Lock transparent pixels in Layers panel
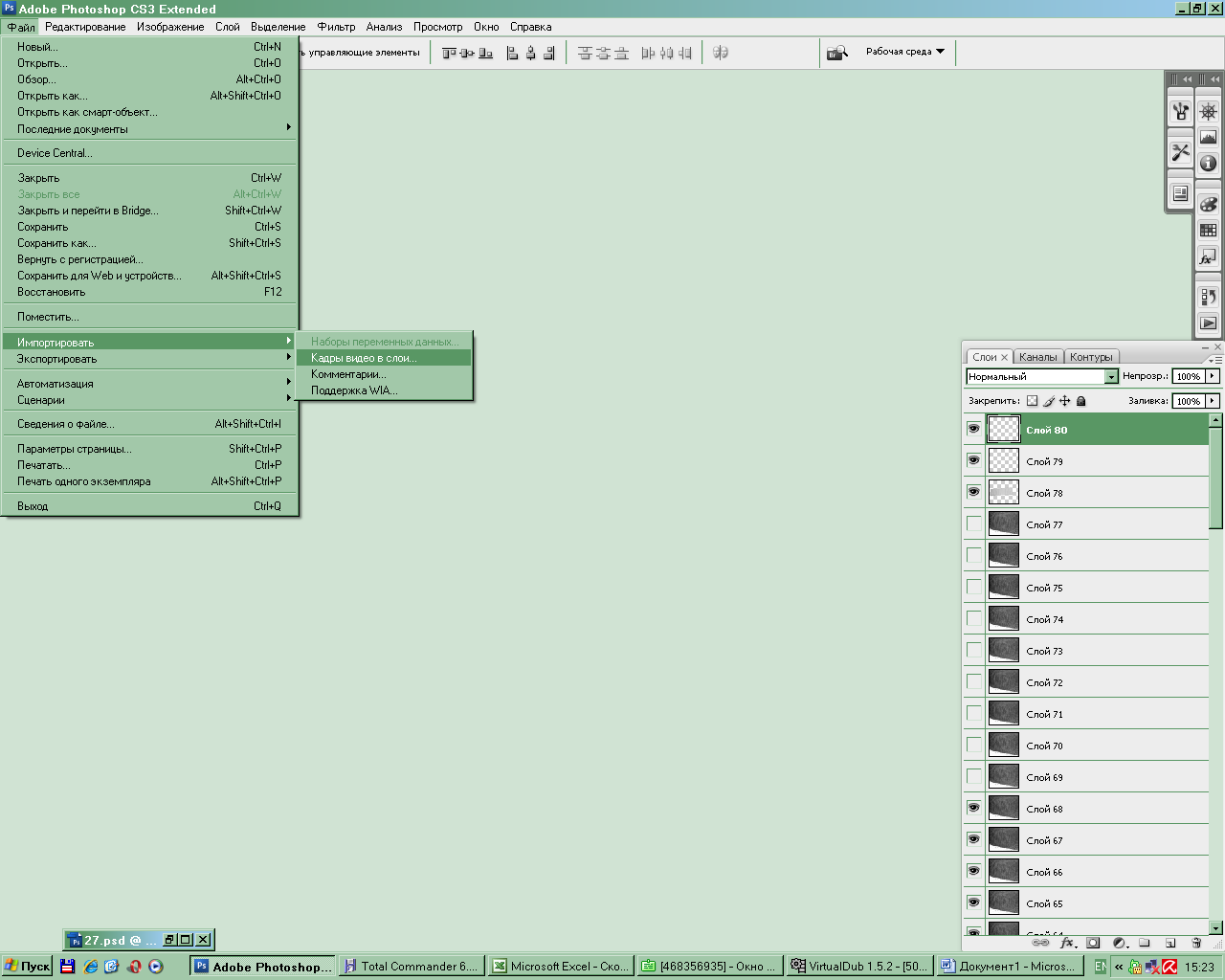1225x980 pixels. (x=1032, y=401)
